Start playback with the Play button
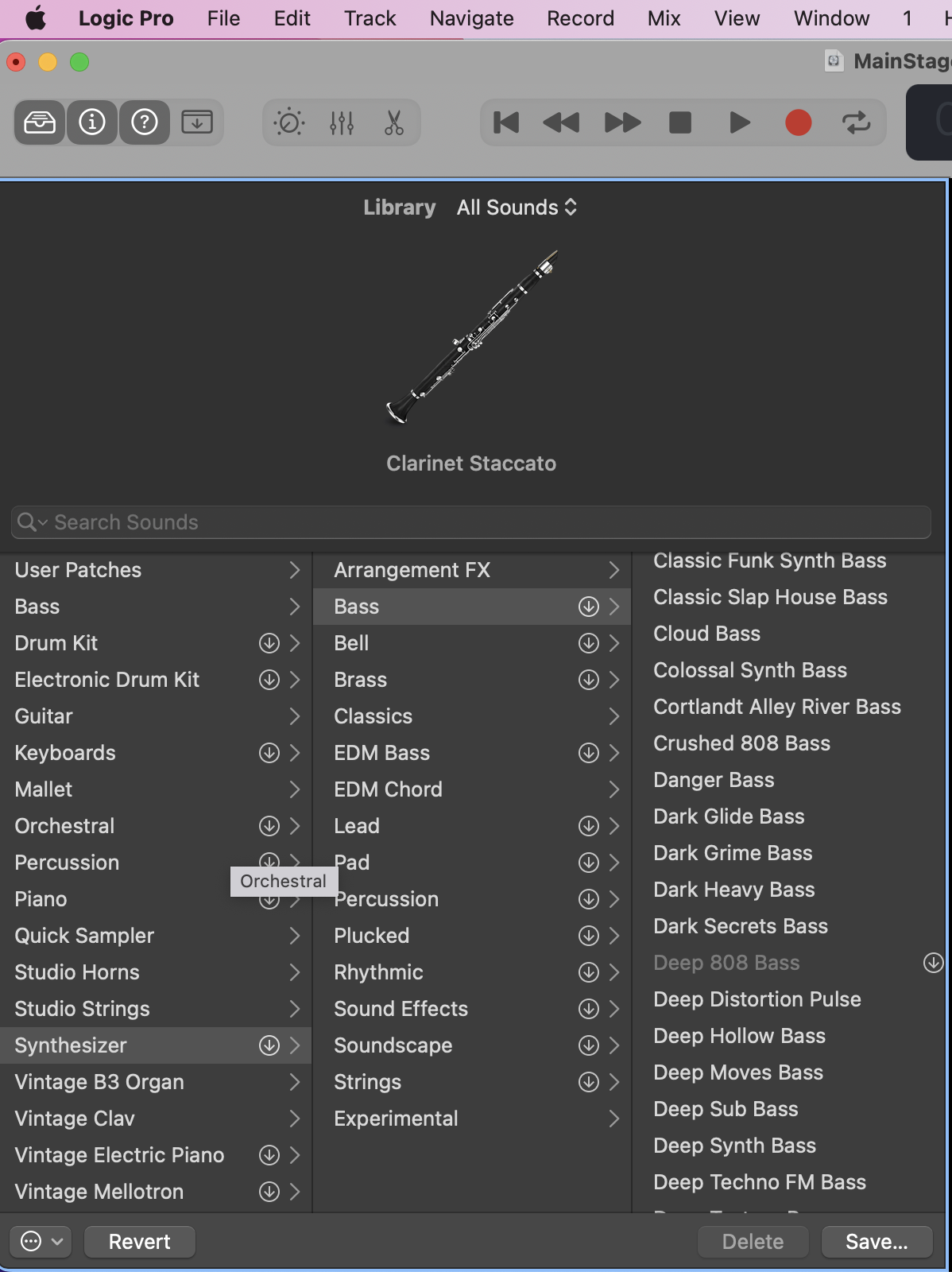 (x=740, y=122)
